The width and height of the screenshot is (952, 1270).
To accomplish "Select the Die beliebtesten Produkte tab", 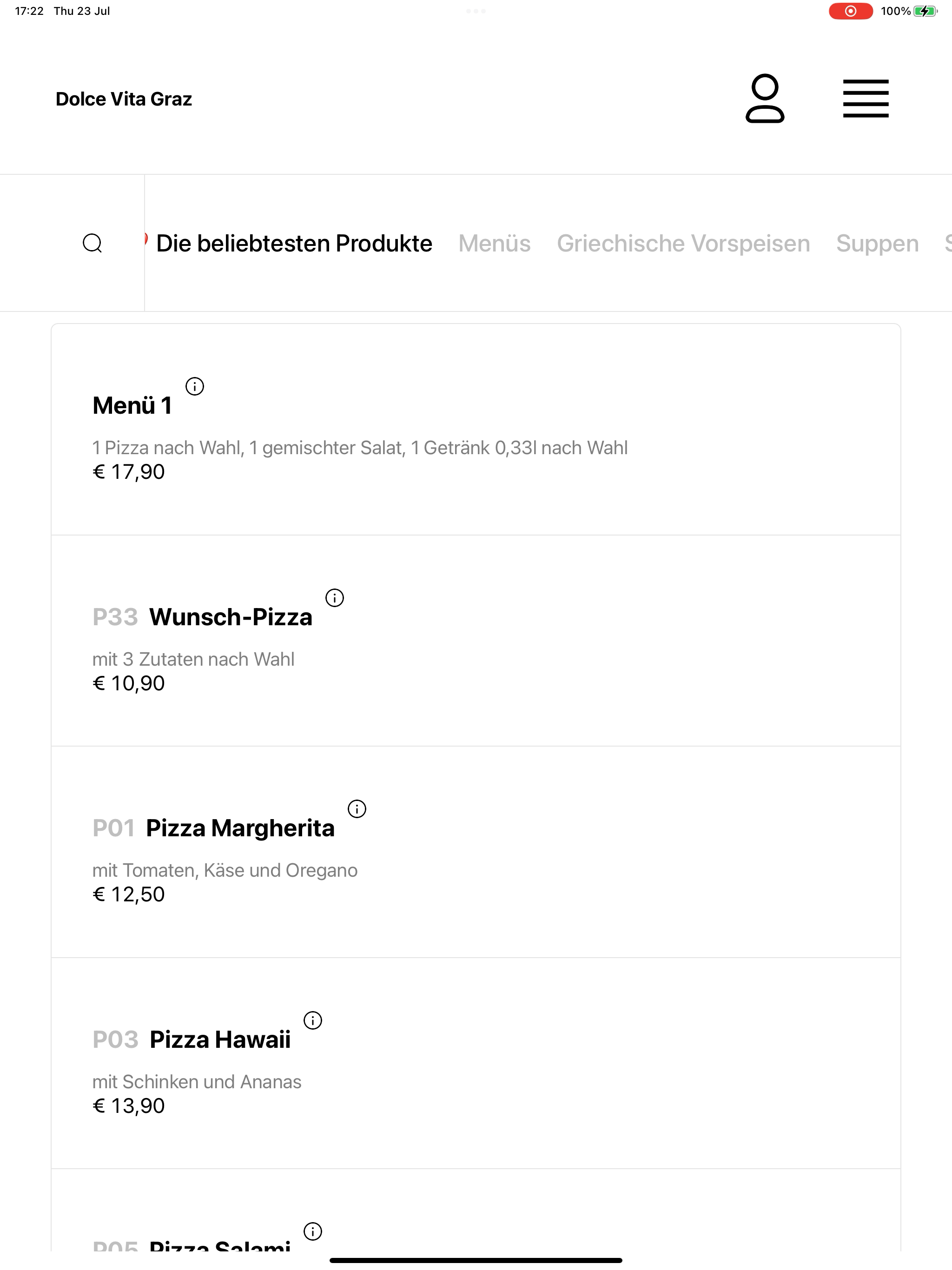I will [294, 244].
